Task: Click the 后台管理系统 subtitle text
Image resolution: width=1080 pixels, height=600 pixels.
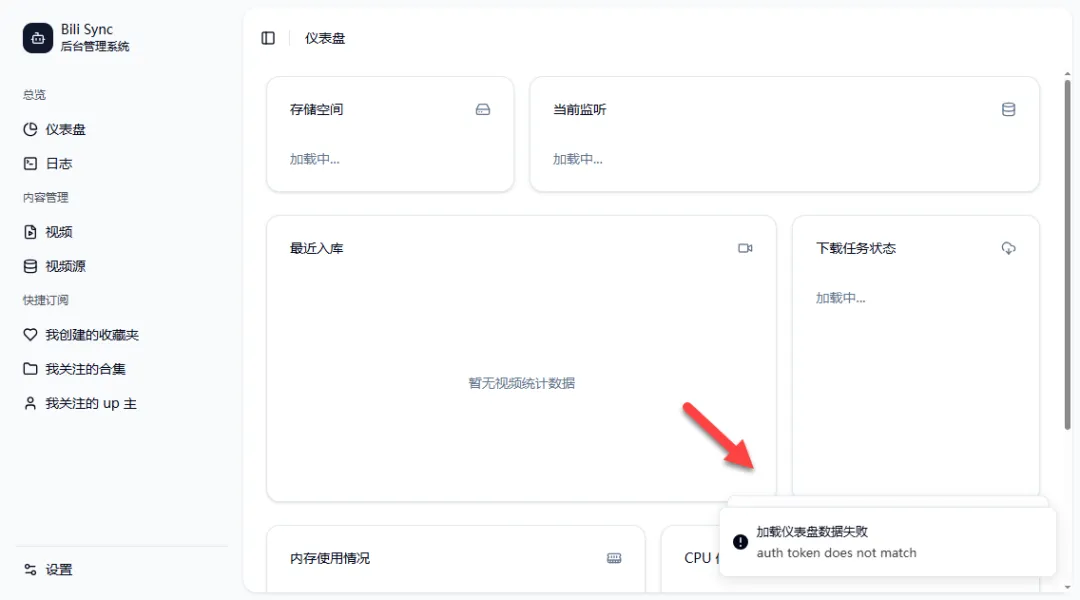Action: (x=95, y=46)
